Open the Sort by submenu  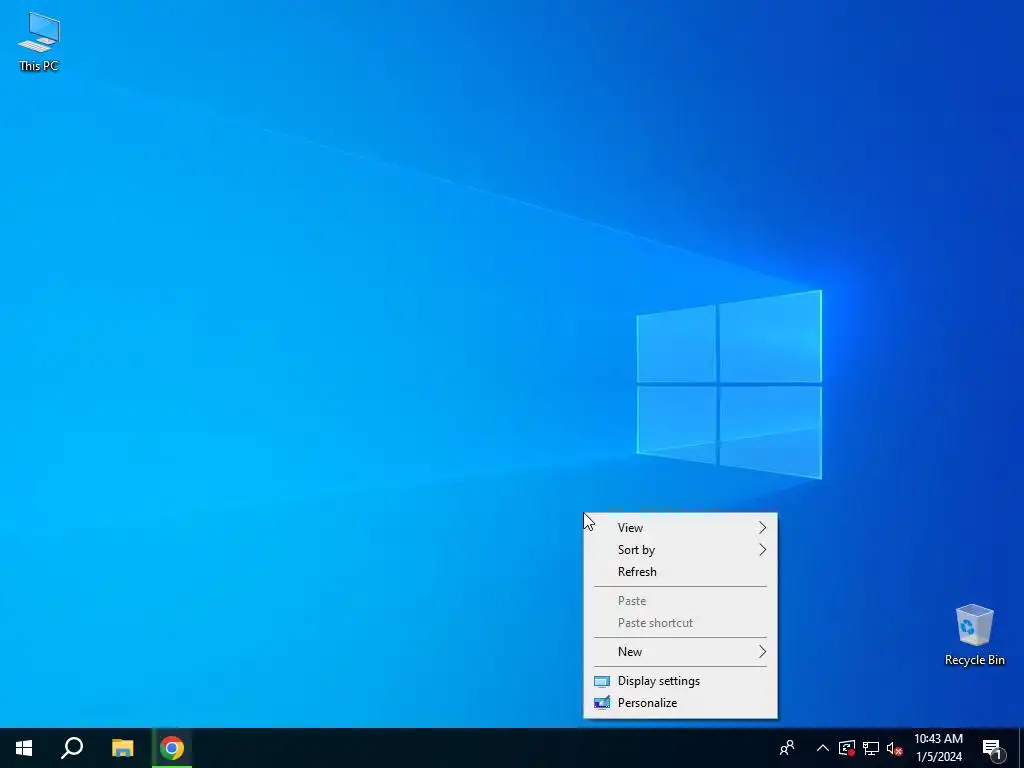click(680, 550)
